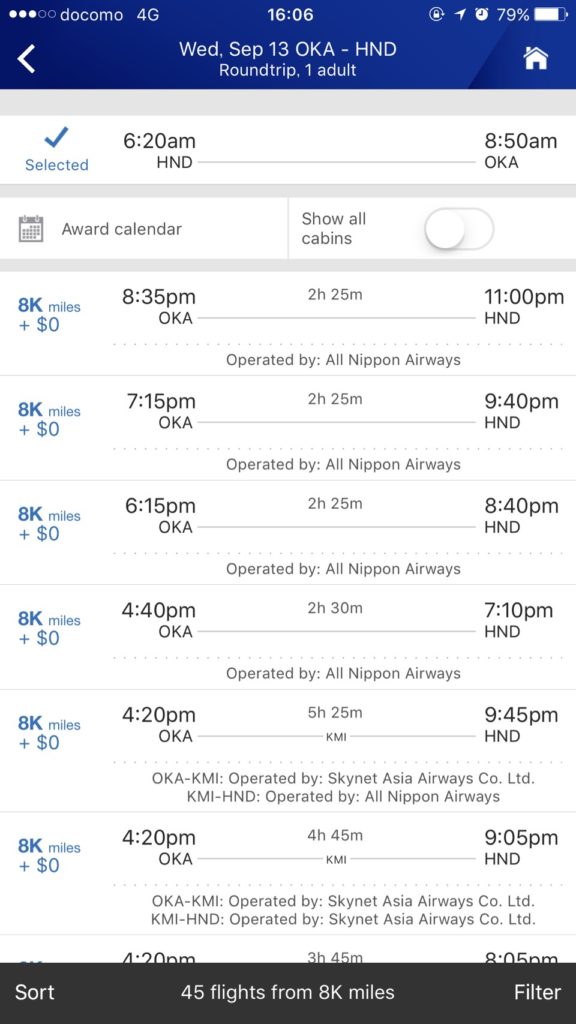Open the Sort options
Viewport: 576px width, 1024px height.
35,992
